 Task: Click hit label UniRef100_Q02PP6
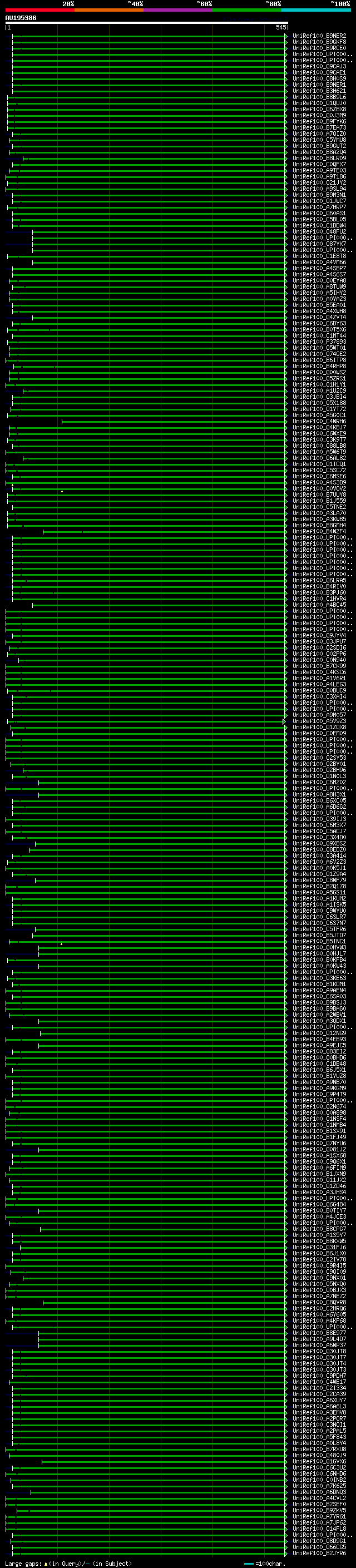click(x=319, y=654)
